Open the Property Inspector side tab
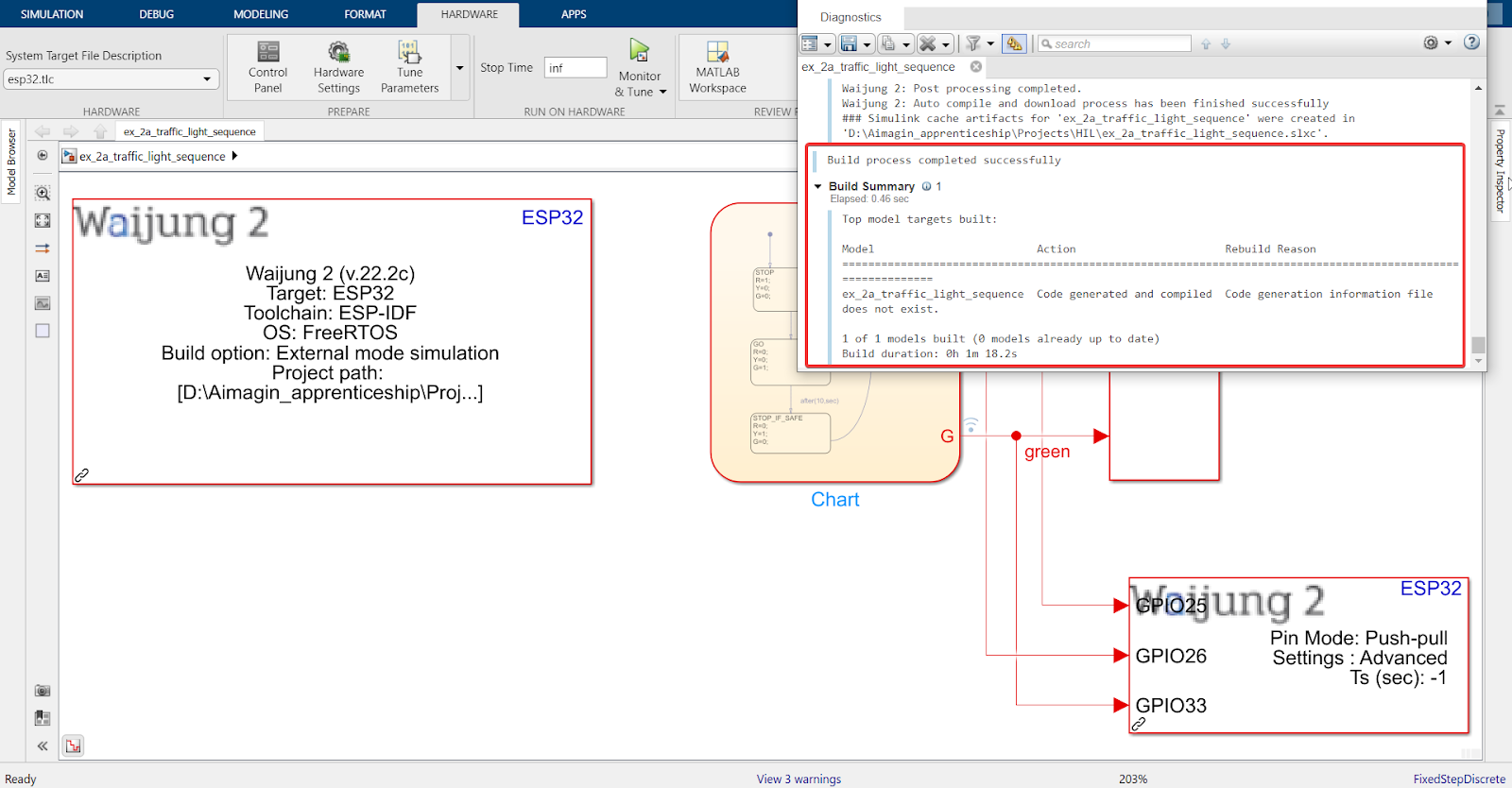1512x788 pixels. point(1500,170)
